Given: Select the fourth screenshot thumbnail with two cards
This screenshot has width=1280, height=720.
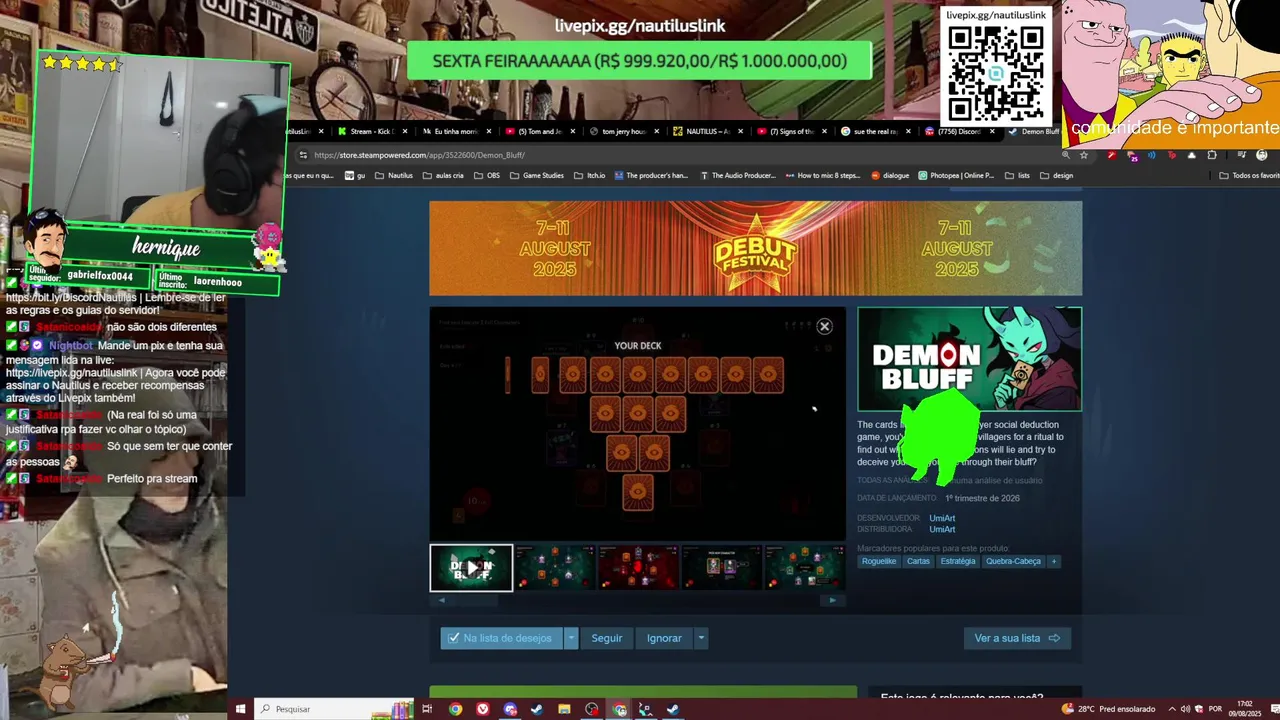Looking at the screenshot, I should tap(721, 568).
